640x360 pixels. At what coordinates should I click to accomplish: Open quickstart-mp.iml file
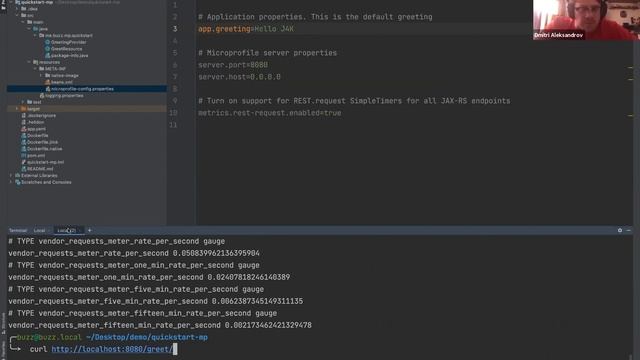click(x=45, y=162)
